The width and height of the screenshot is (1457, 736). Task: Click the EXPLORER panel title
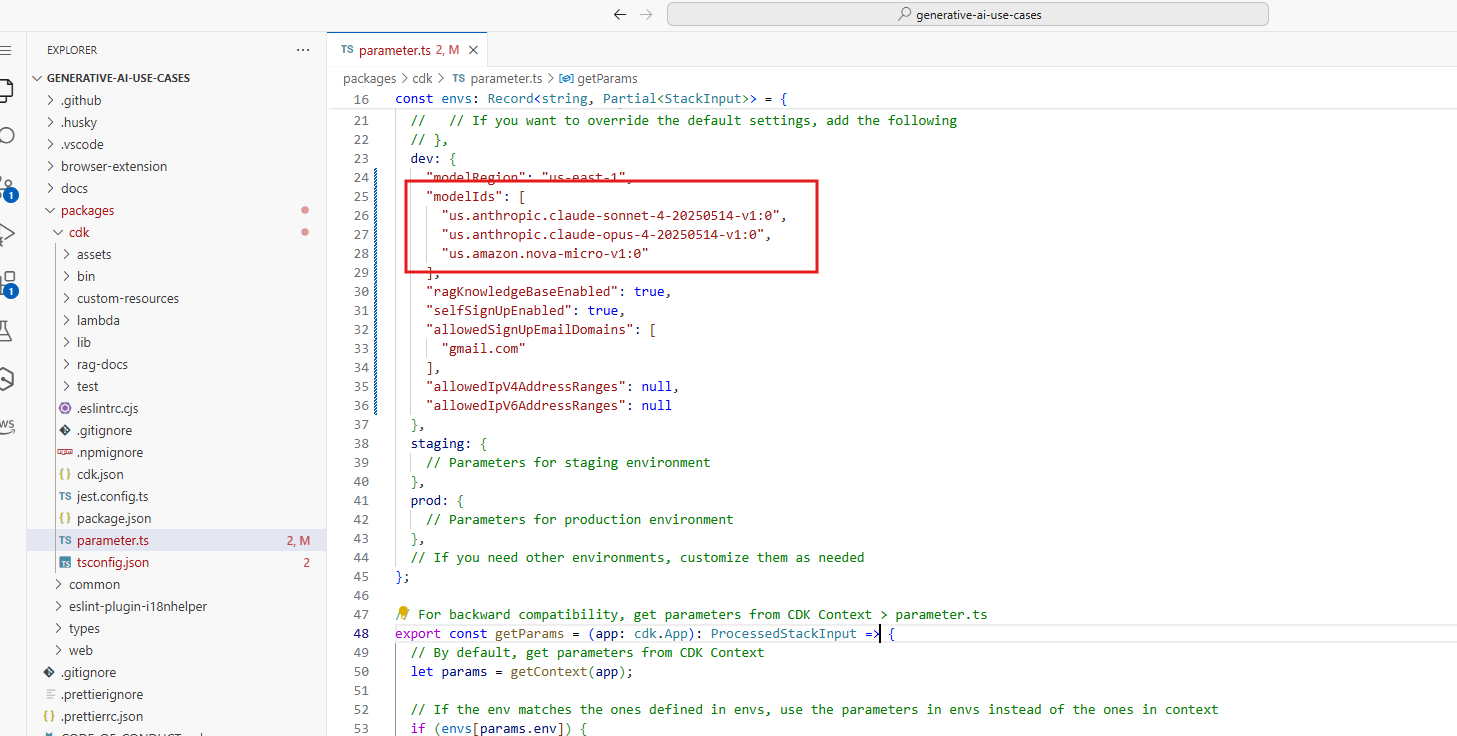coord(72,50)
